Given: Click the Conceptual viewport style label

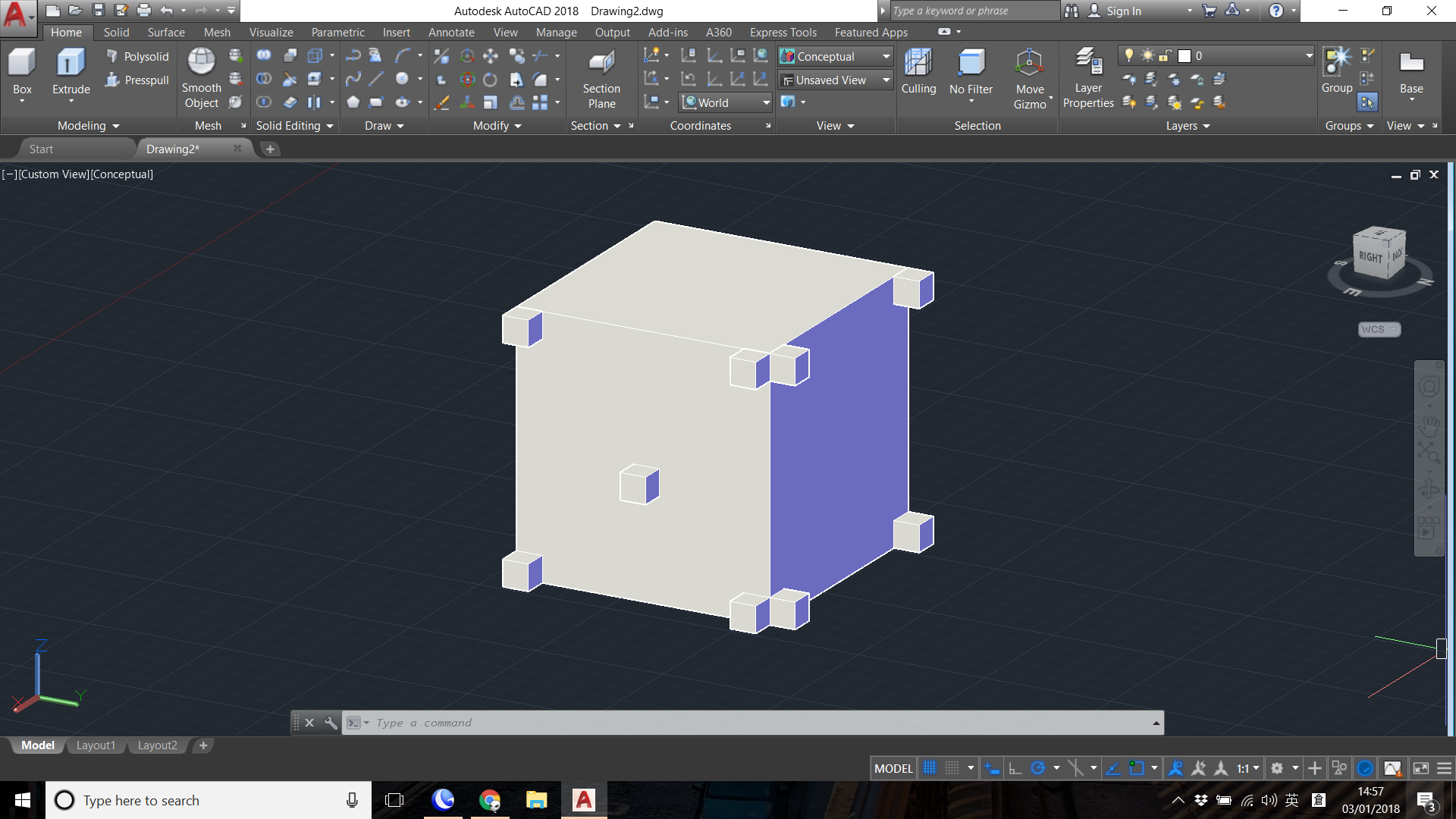Looking at the screenshot, I should click(122, 174).
